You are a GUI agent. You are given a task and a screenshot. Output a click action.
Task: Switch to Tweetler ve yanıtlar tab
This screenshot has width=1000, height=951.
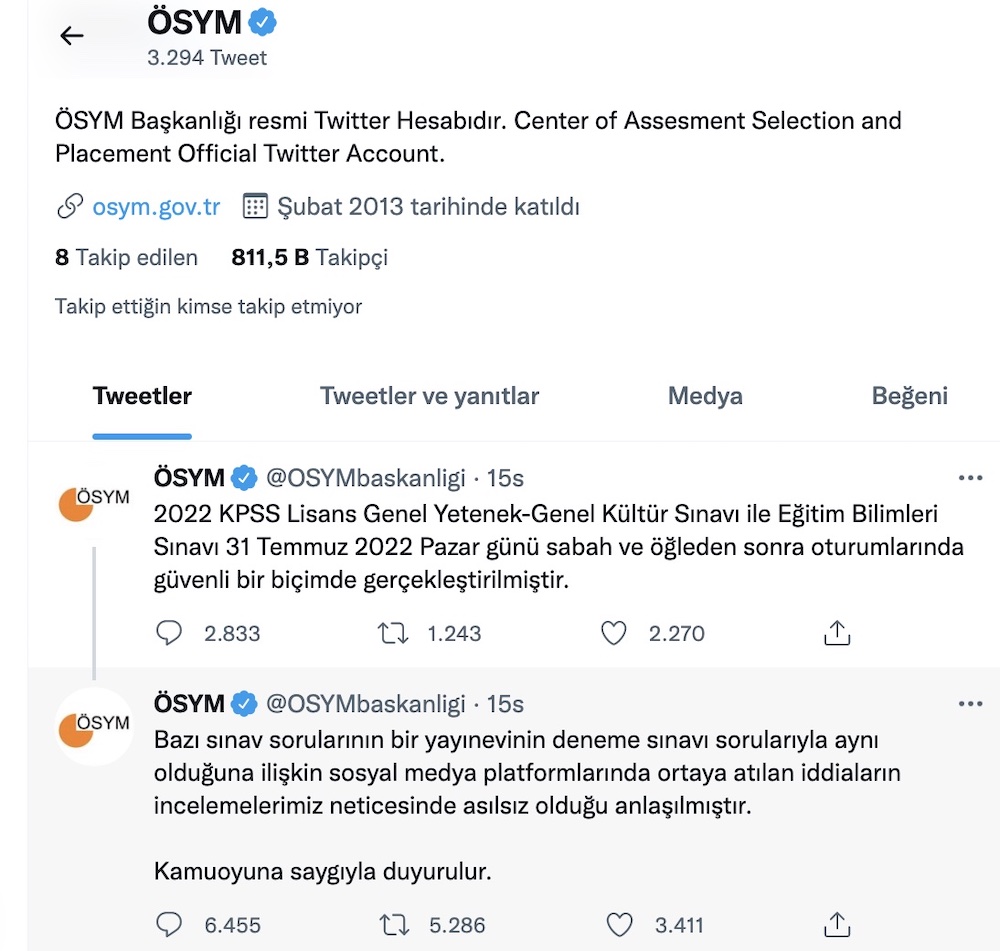pyautogui.click(x=429, y=396)
